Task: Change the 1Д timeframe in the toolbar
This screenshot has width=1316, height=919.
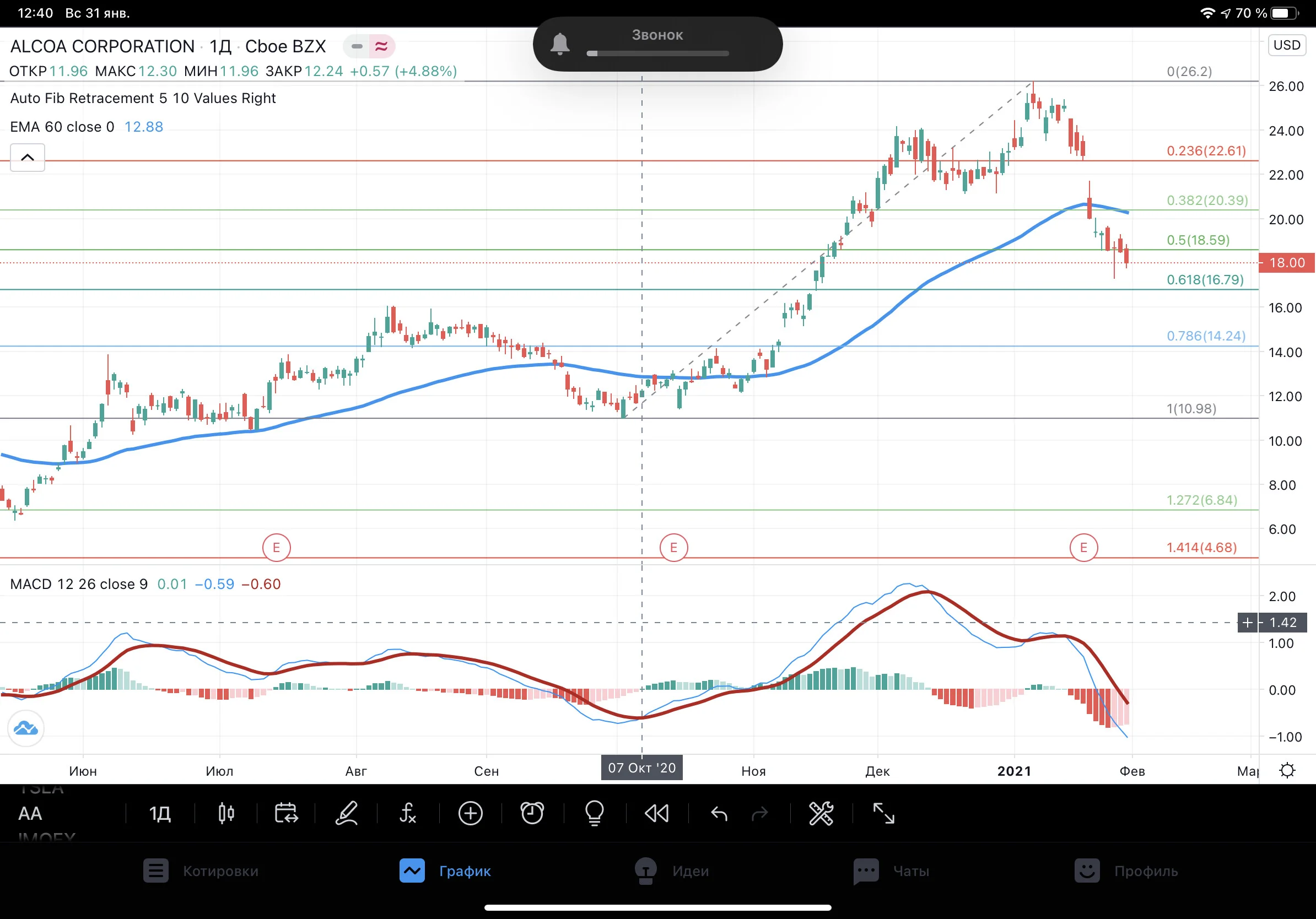Action: (x=160, y=813)
